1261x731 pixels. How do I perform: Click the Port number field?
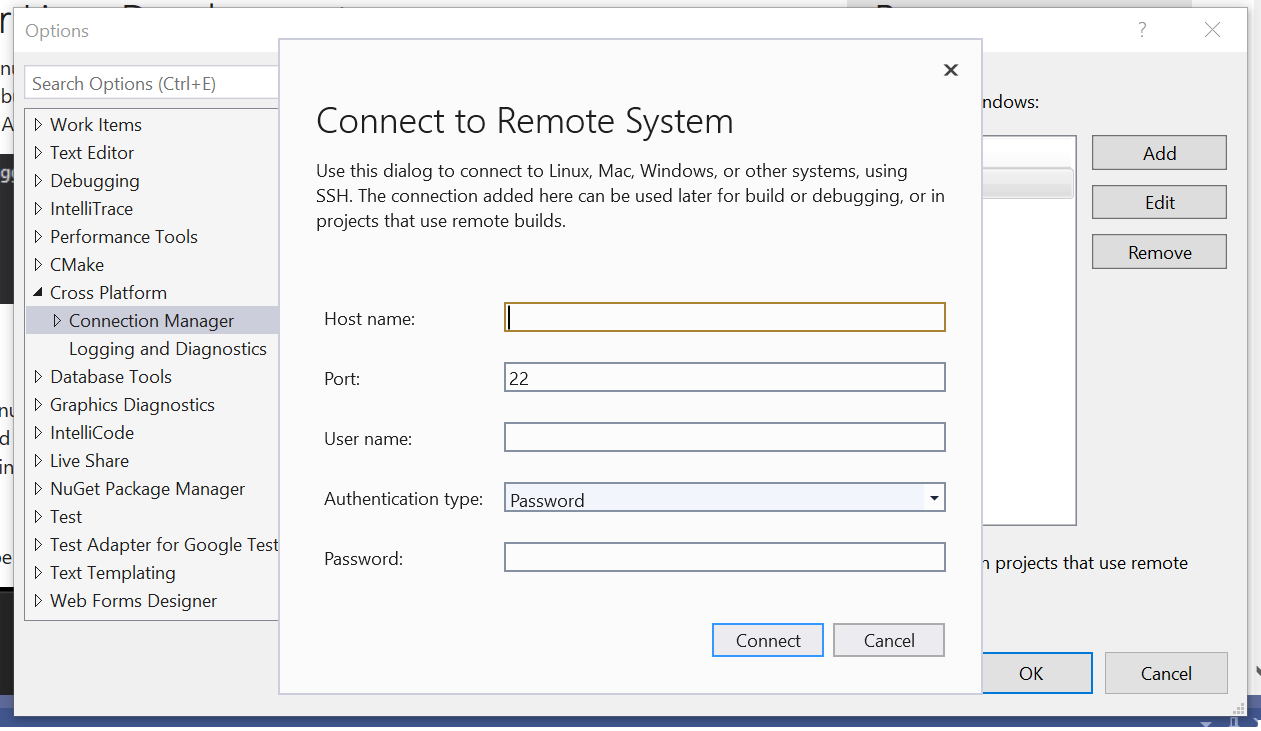pyautogui.click(x=724, y=377)
